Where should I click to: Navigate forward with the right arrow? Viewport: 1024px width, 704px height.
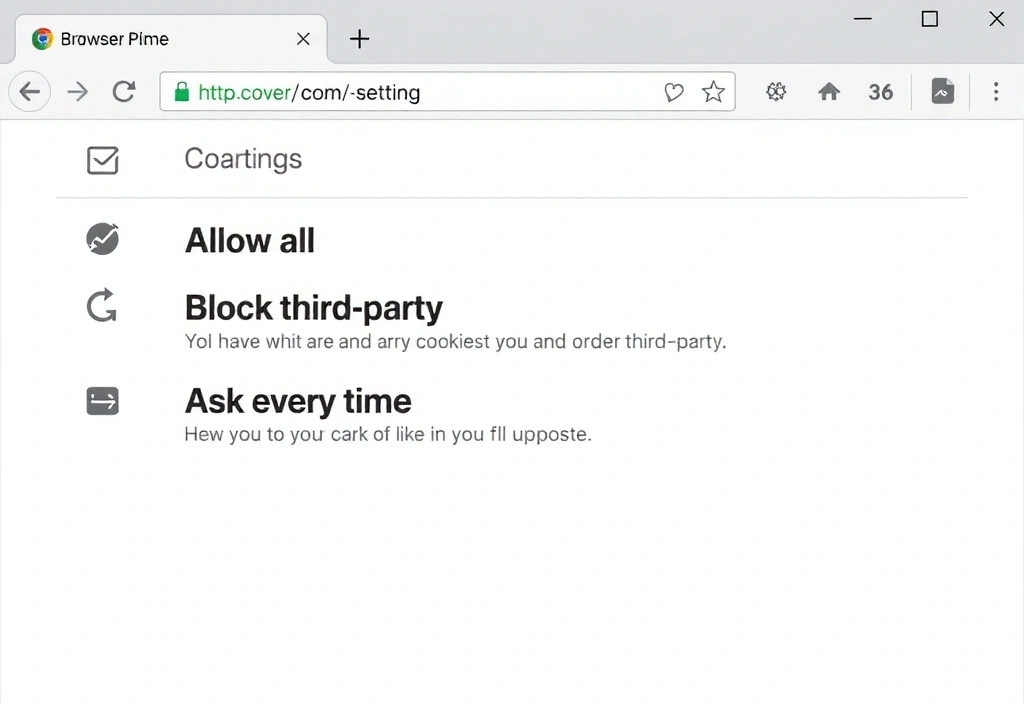(77, 91)
